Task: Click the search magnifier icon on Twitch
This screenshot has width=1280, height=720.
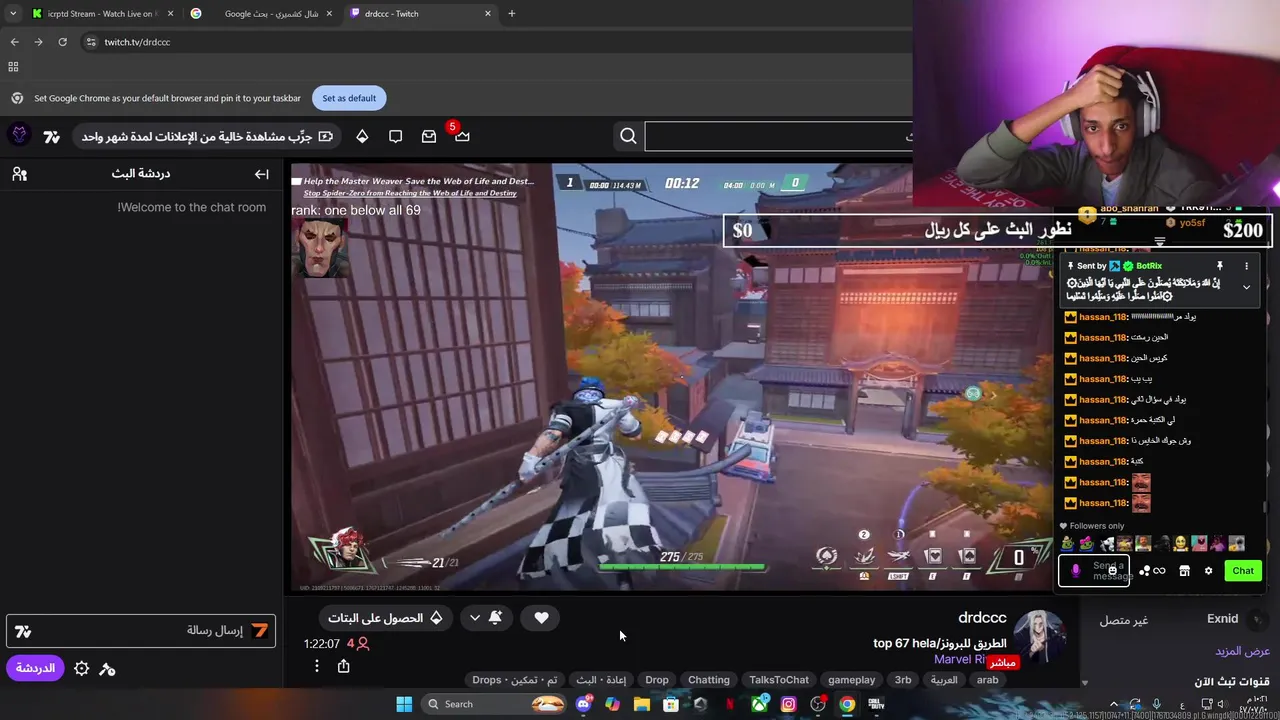Action: (628, 136)
